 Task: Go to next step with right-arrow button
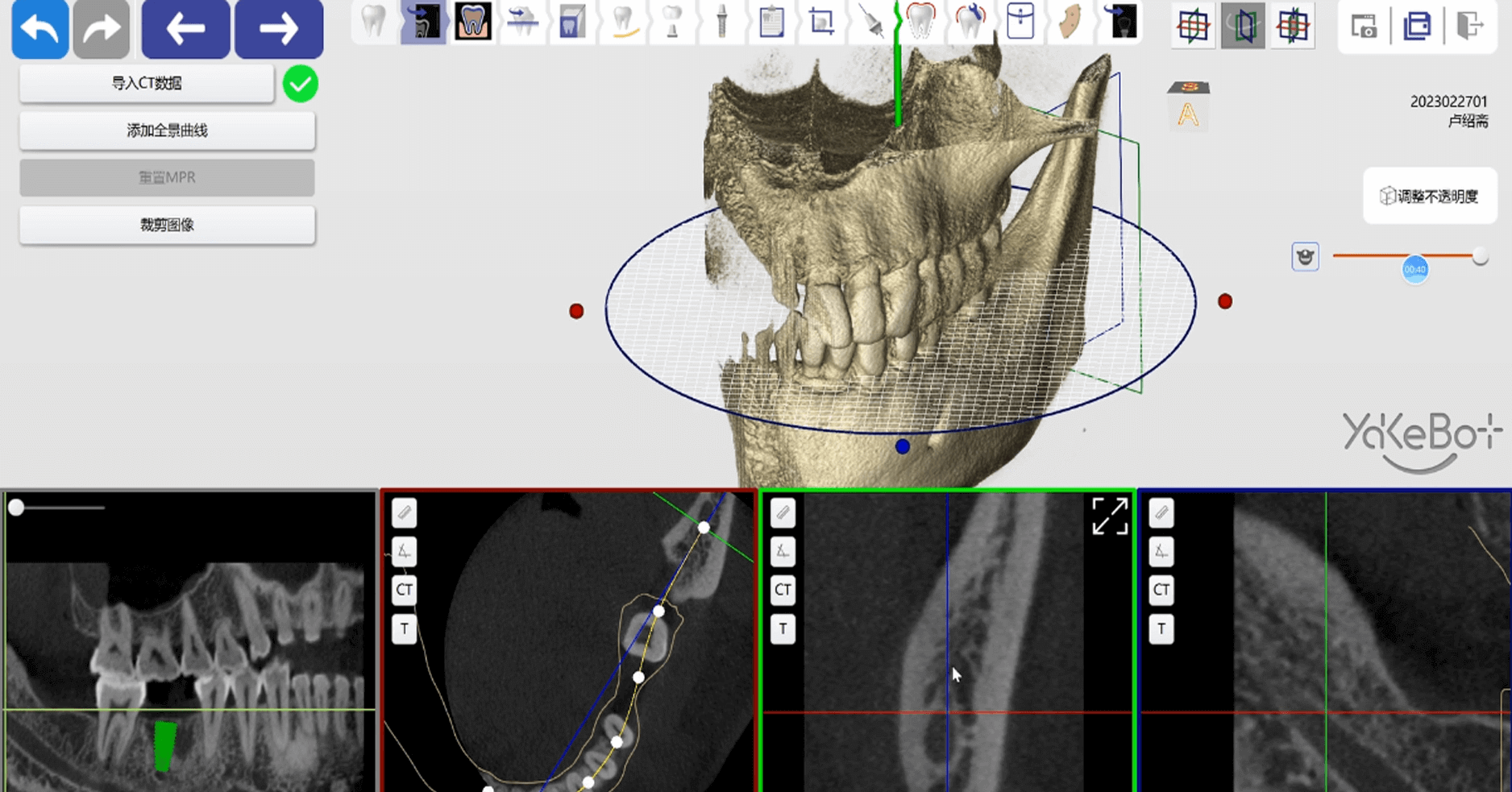click(279, 29)
